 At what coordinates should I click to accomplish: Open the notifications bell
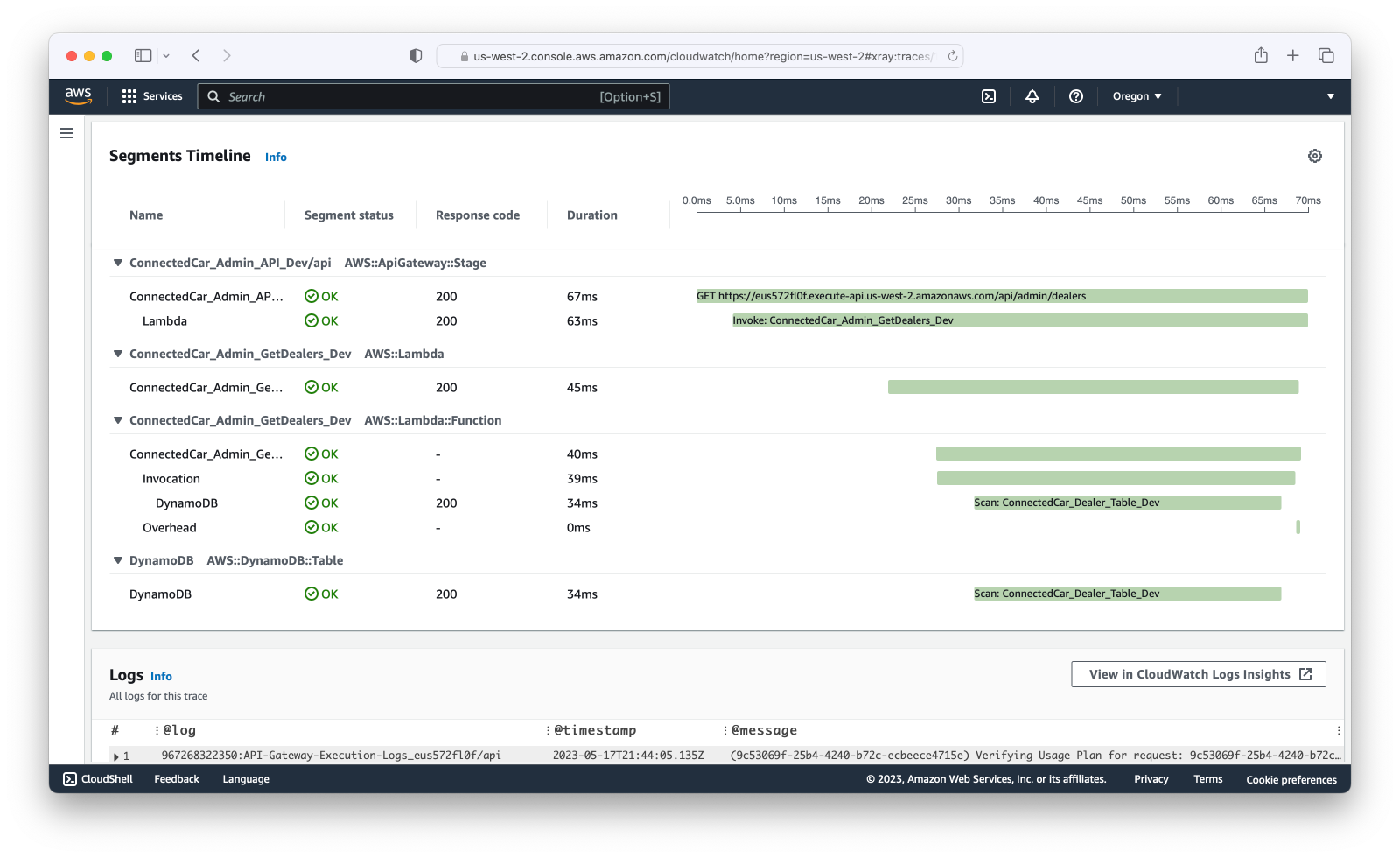click(x=1032, y=96)
